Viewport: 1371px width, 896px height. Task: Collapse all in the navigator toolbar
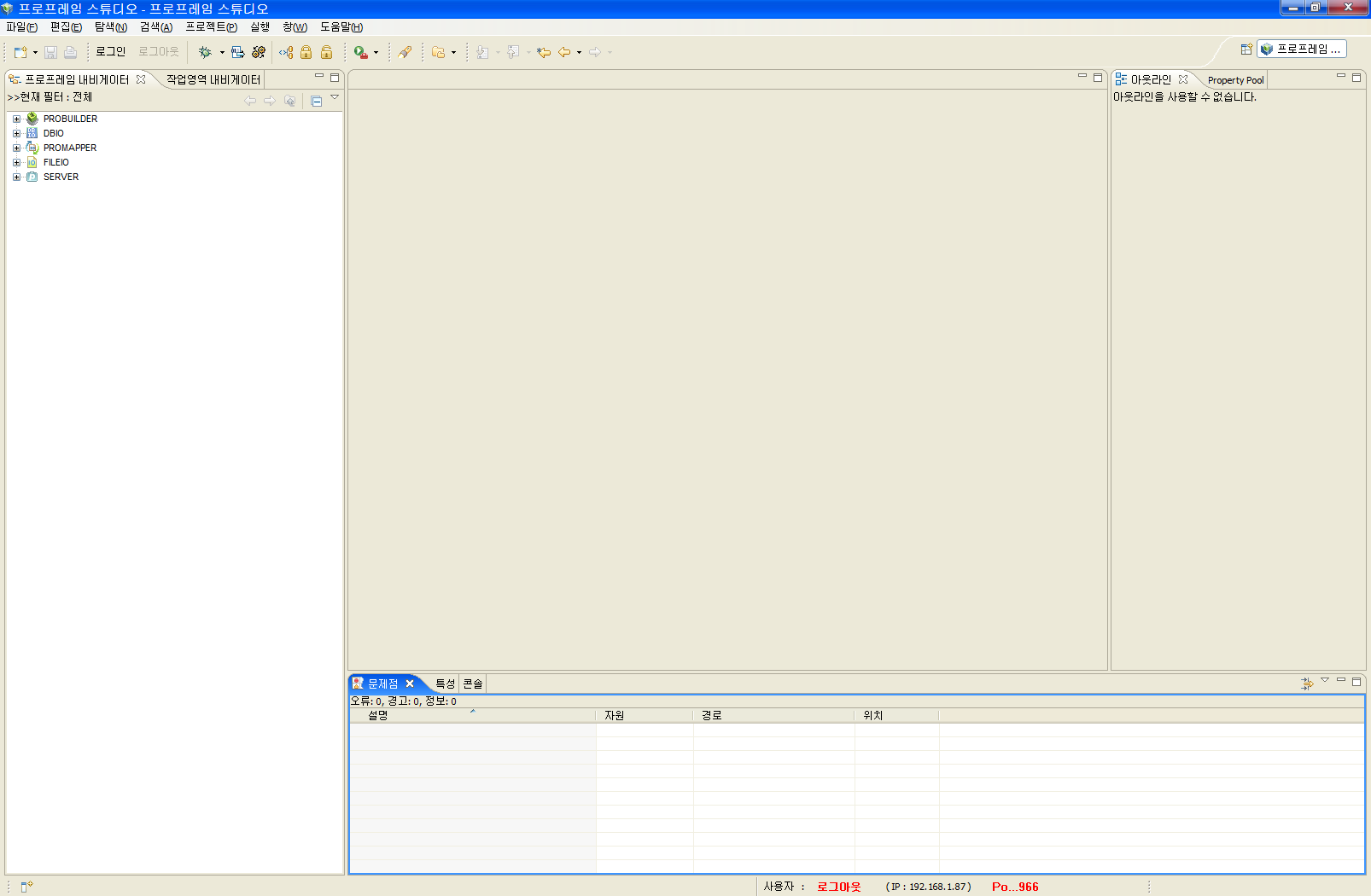pos(316,100)
